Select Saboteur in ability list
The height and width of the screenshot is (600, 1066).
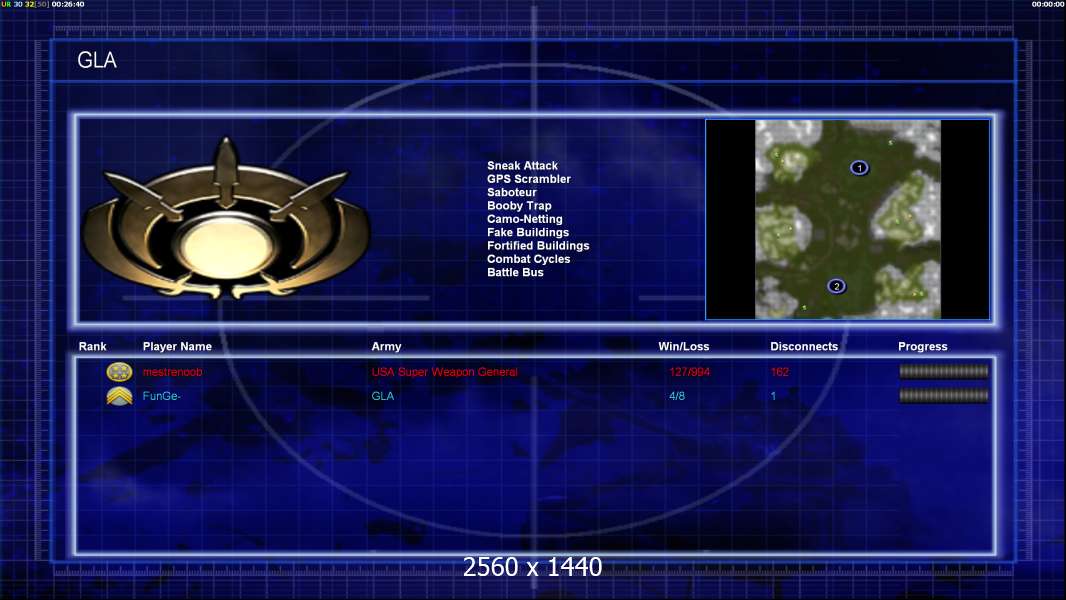(511, 192)
